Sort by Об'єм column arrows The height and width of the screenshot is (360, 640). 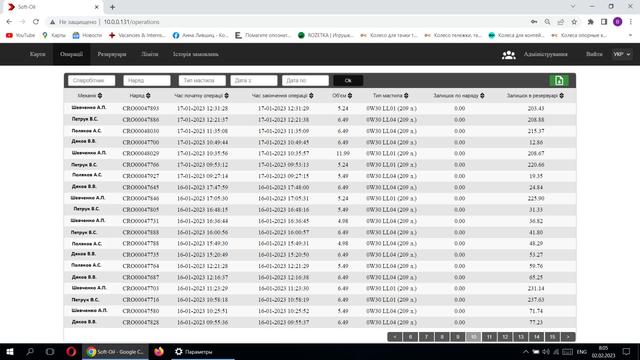350,96
